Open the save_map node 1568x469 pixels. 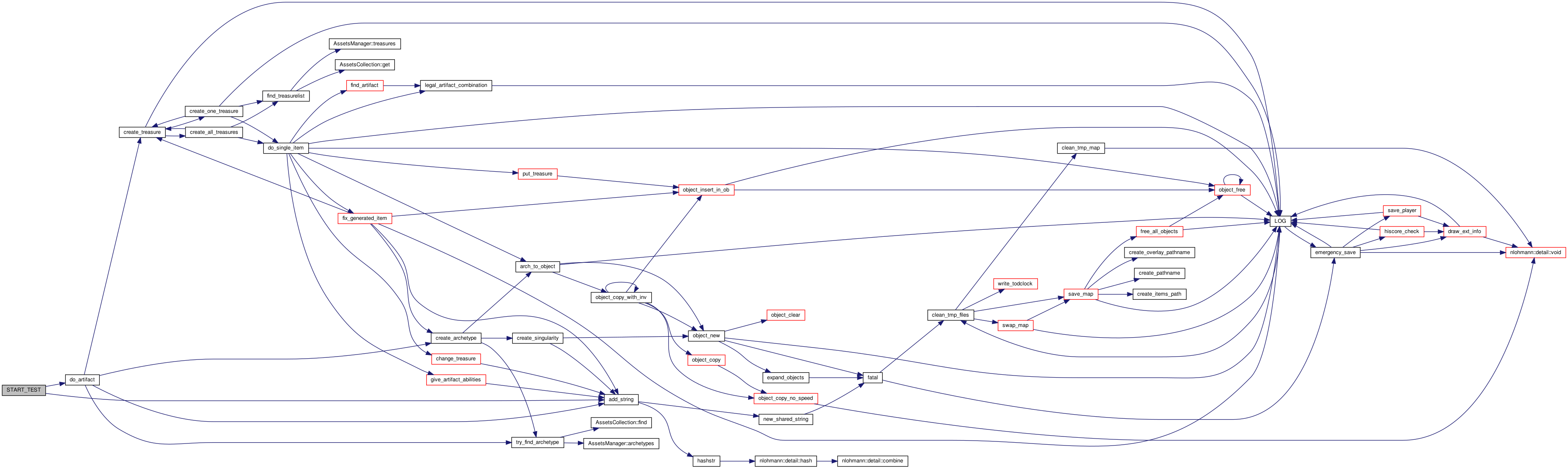(1080, 294)
